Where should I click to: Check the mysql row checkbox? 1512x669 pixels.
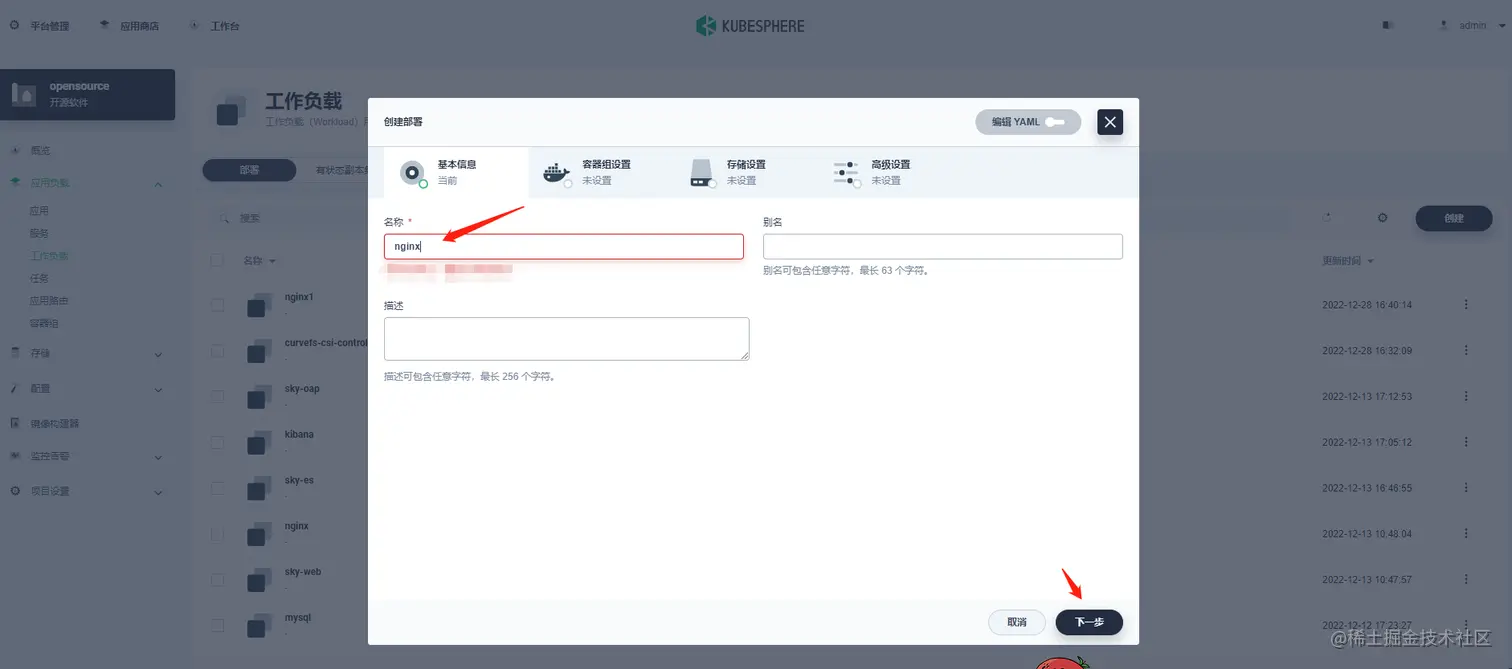[217, 625]
